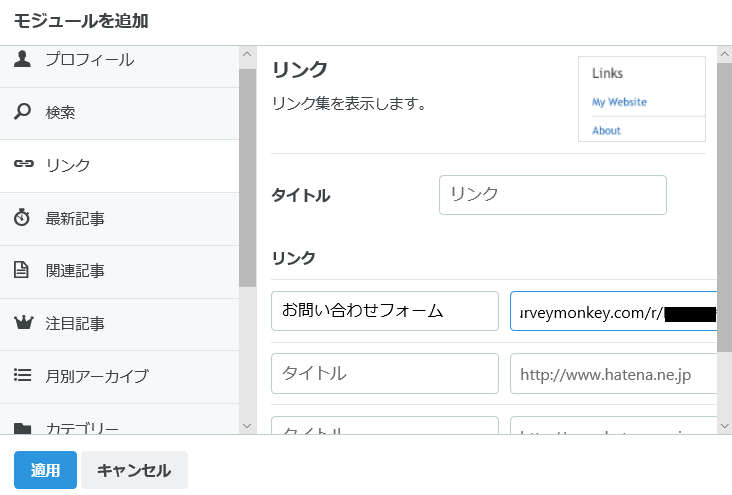
Task: Click About link in preview
Action: point(606,131)
